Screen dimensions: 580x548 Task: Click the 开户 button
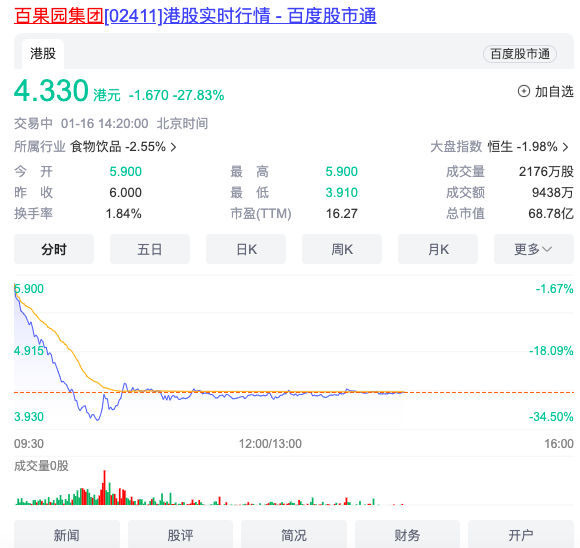coord(521,535)
